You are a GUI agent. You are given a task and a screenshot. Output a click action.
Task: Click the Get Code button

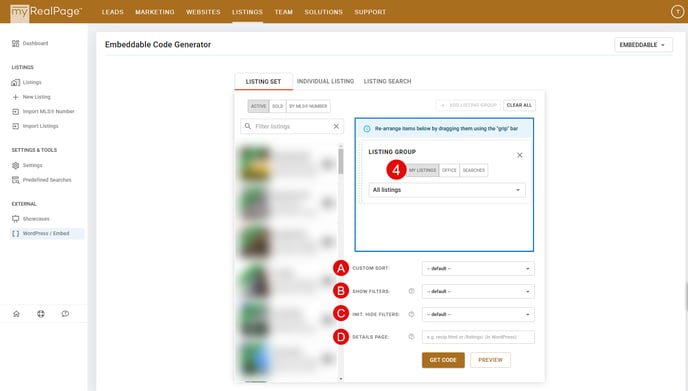point(443,360)
